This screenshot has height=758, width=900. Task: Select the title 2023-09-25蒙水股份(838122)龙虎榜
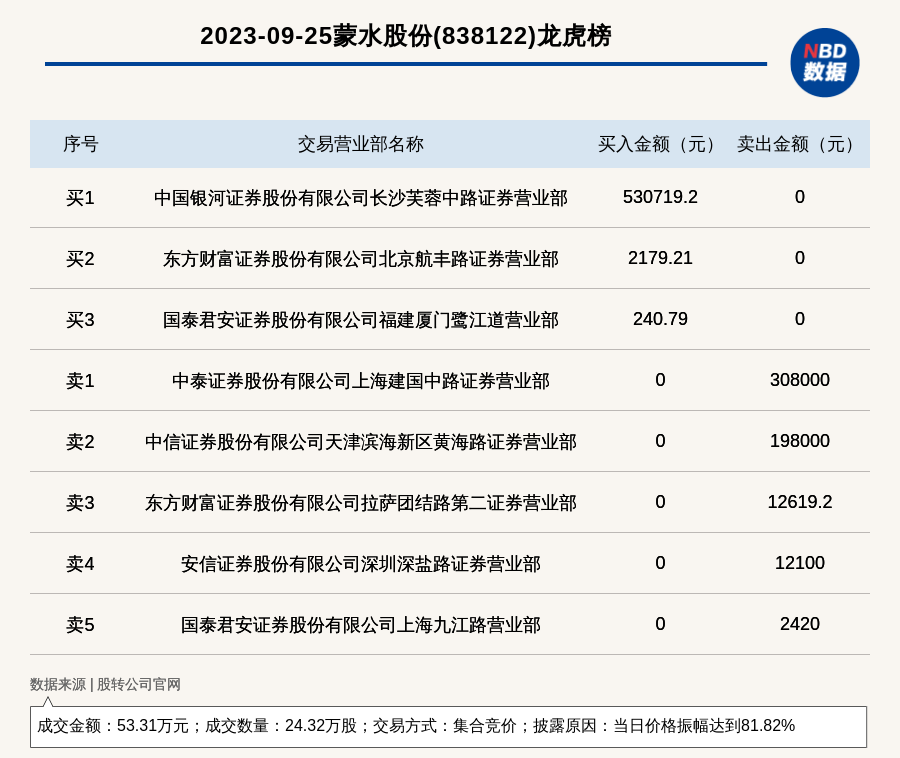pyautogui.click(x=406, y=36)
